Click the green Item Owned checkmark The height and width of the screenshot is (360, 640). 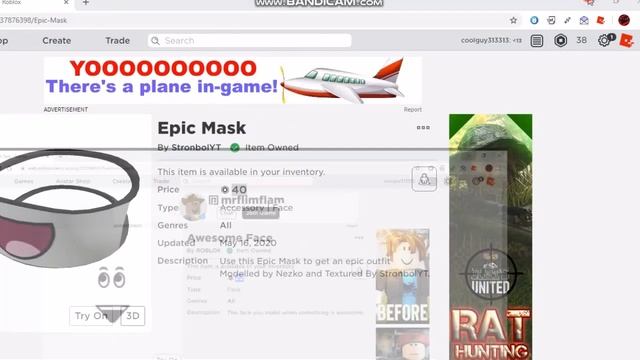click(x=235, y=147)
